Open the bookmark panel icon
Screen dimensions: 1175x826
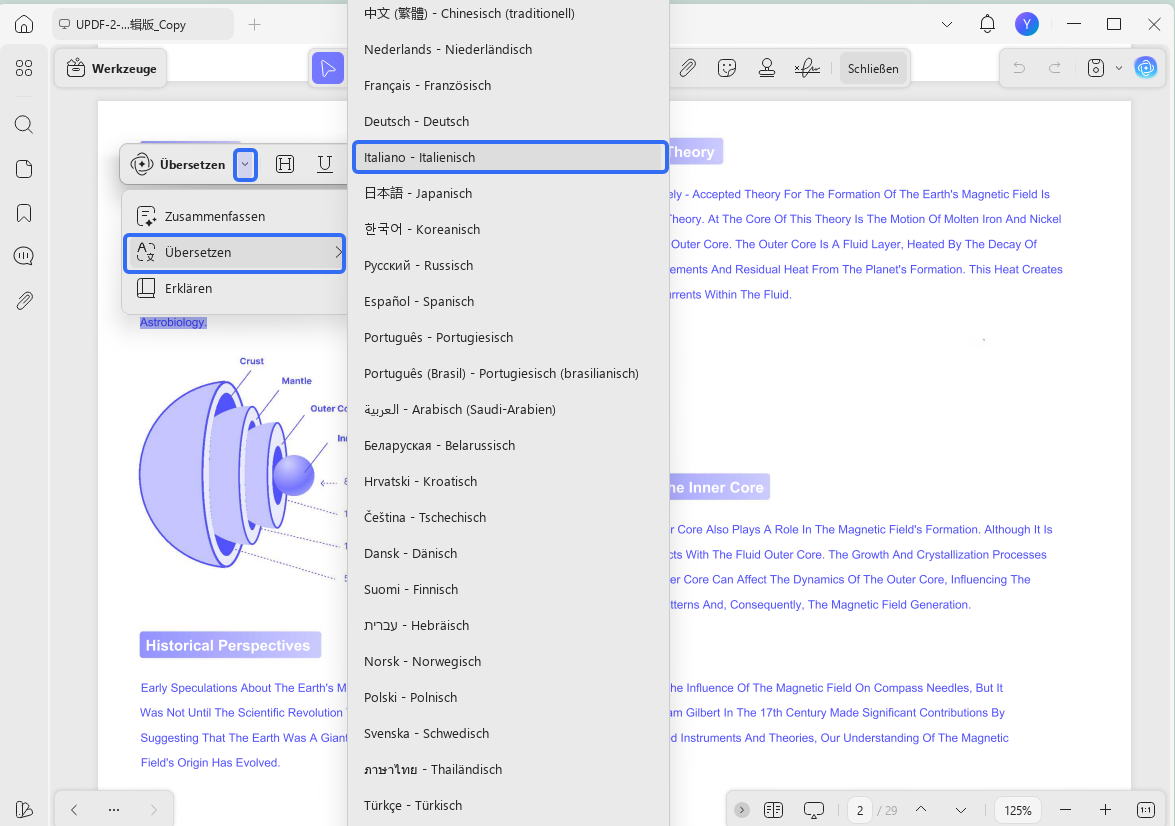(24, 213)
